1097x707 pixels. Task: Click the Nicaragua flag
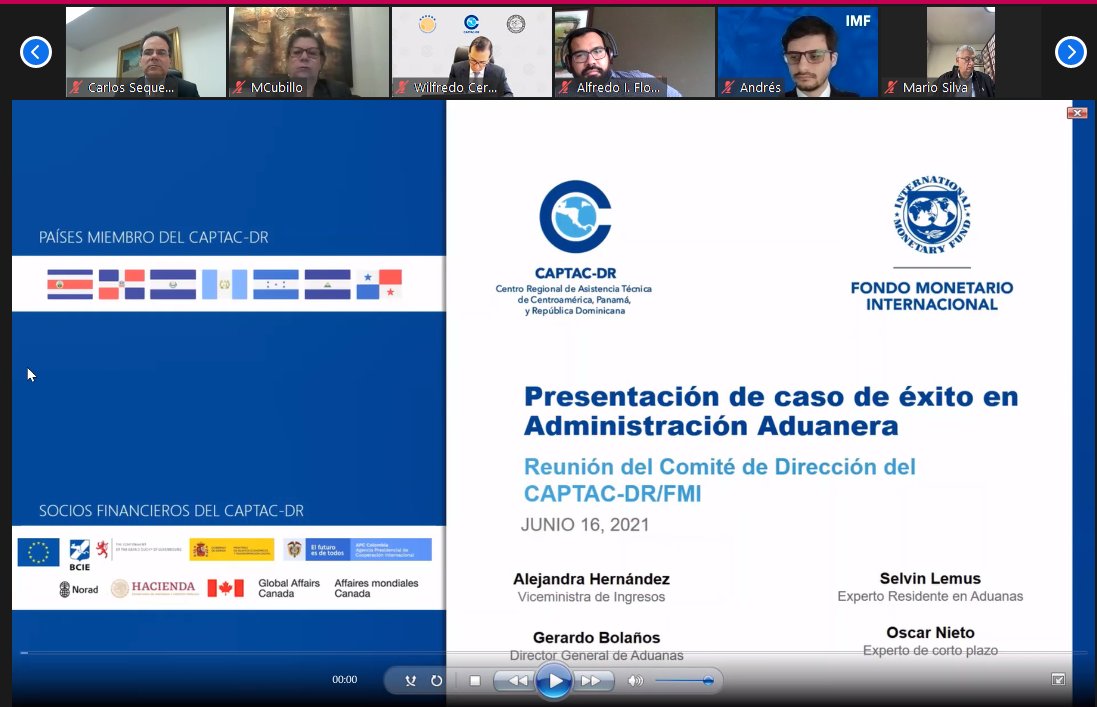click(327, 285)
